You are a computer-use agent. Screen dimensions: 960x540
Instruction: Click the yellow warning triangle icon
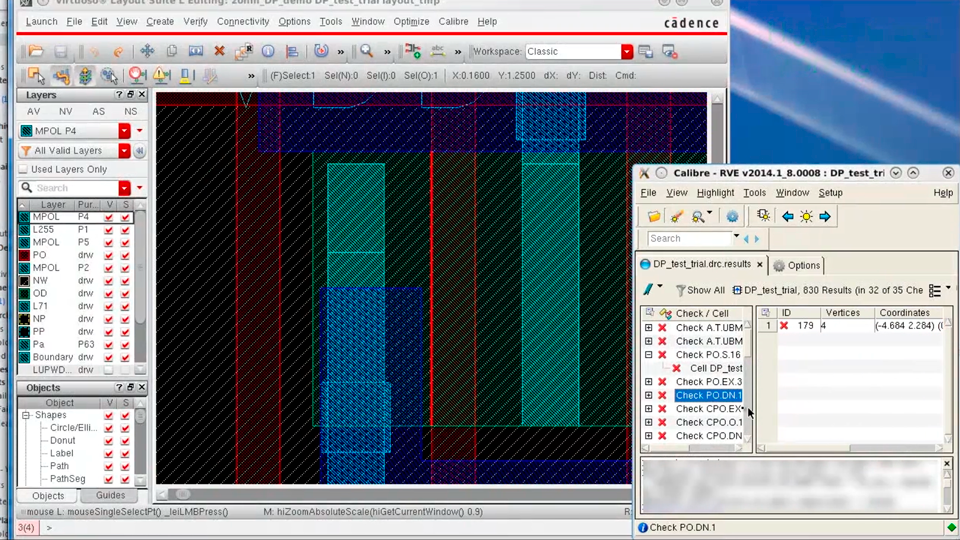point(162,75)
